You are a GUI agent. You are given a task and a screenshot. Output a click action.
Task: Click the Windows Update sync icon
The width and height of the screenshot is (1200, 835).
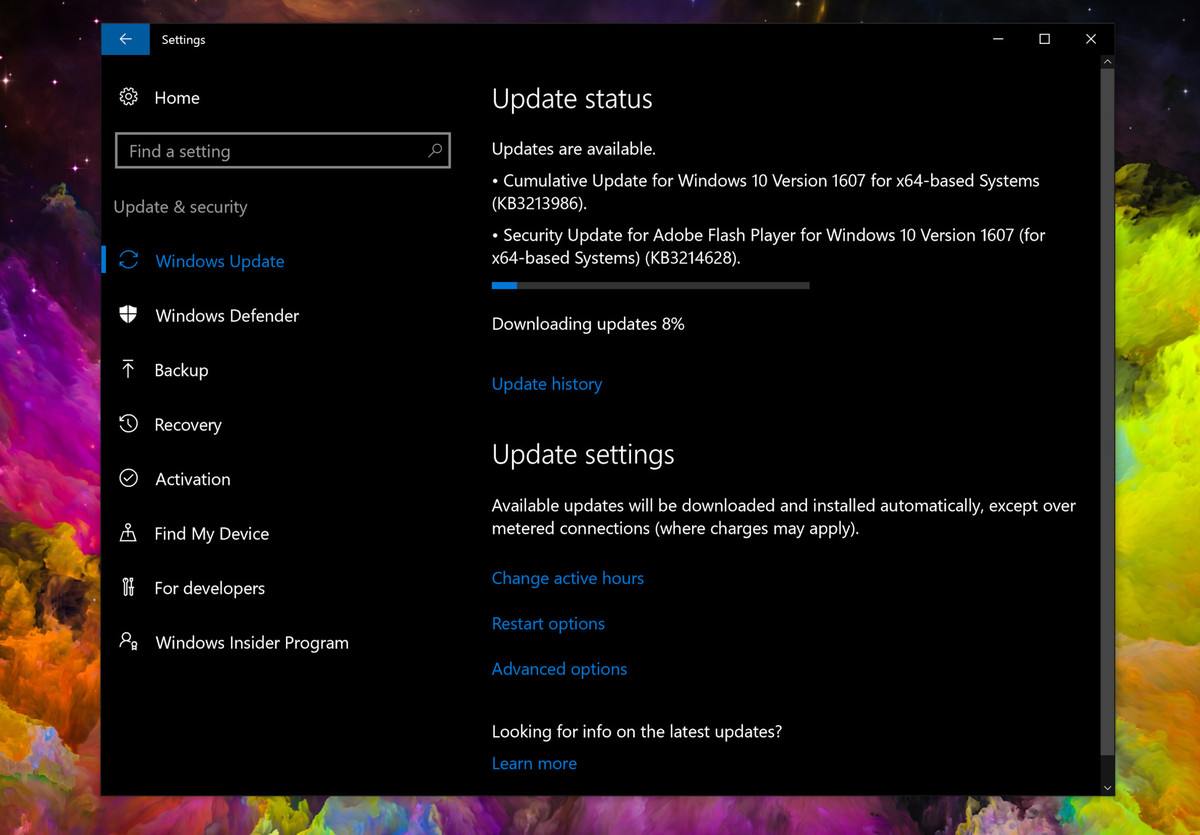coord(128,261)
